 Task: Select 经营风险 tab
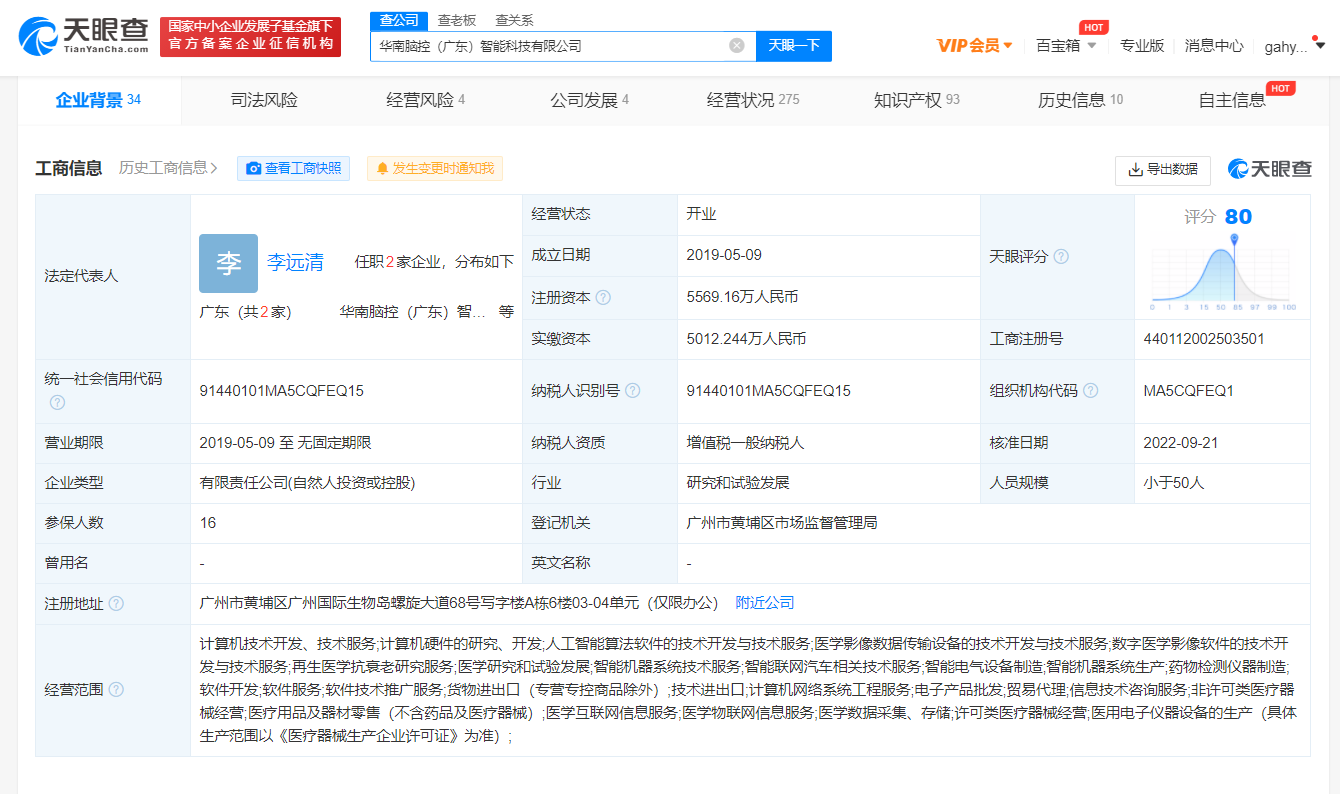tap(426, 100)
